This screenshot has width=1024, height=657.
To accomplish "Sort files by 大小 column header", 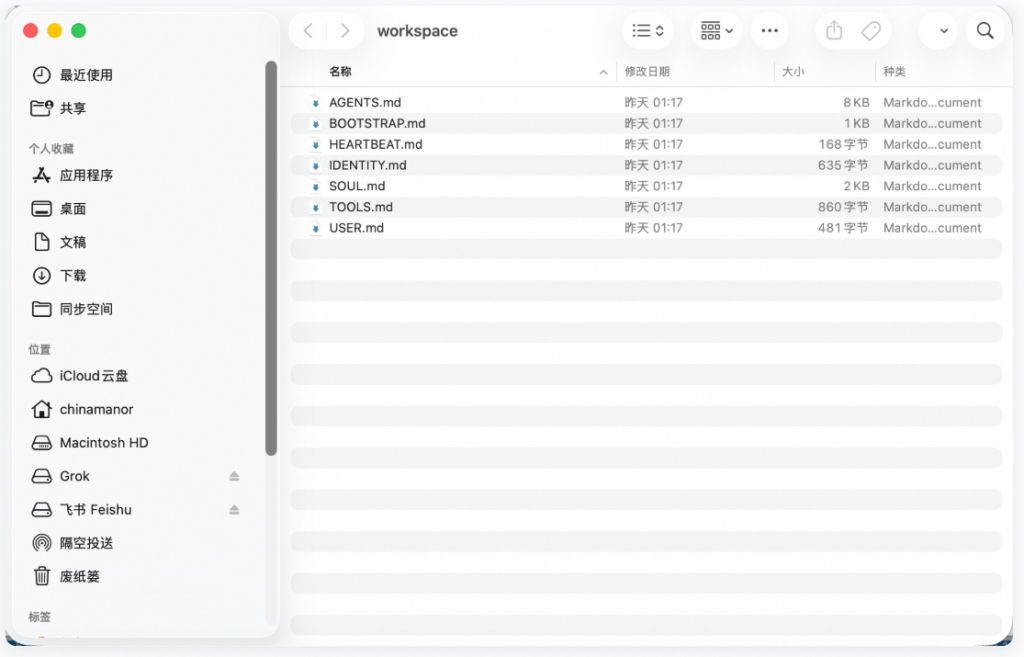I will (x=793, y=72).
